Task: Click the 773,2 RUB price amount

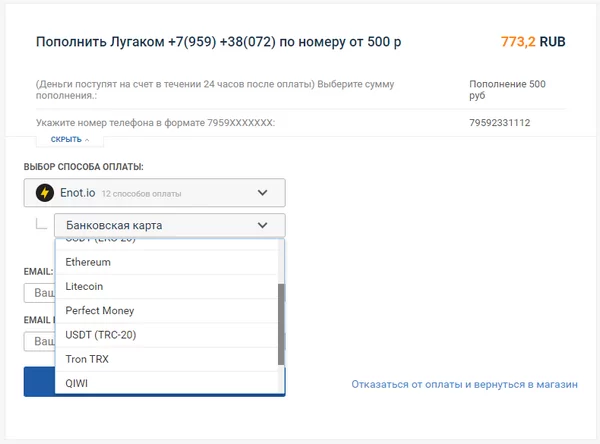Action: pyautogui.click(x=533, y=42)
